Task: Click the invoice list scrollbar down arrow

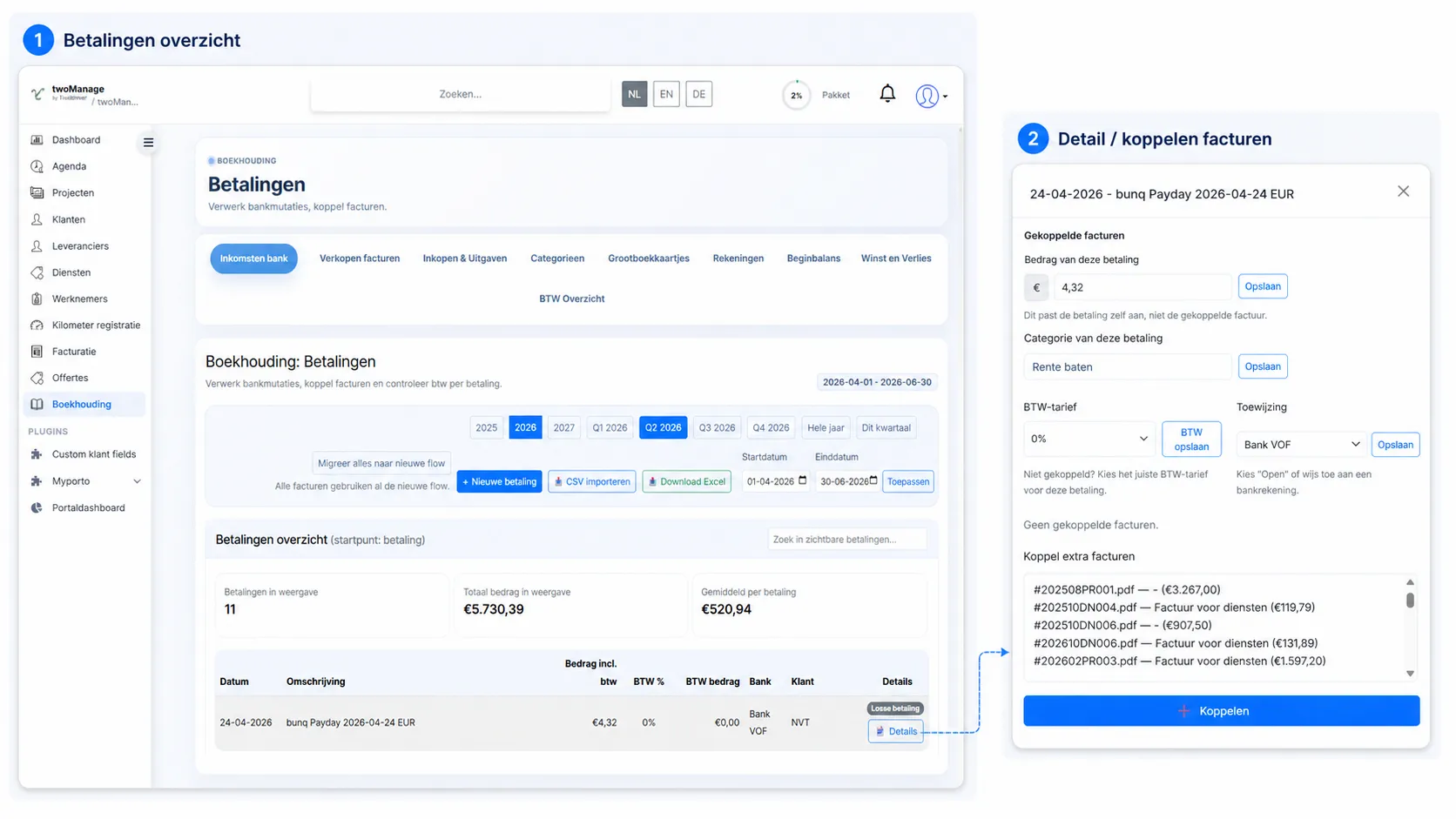Action: (1410, 674)
